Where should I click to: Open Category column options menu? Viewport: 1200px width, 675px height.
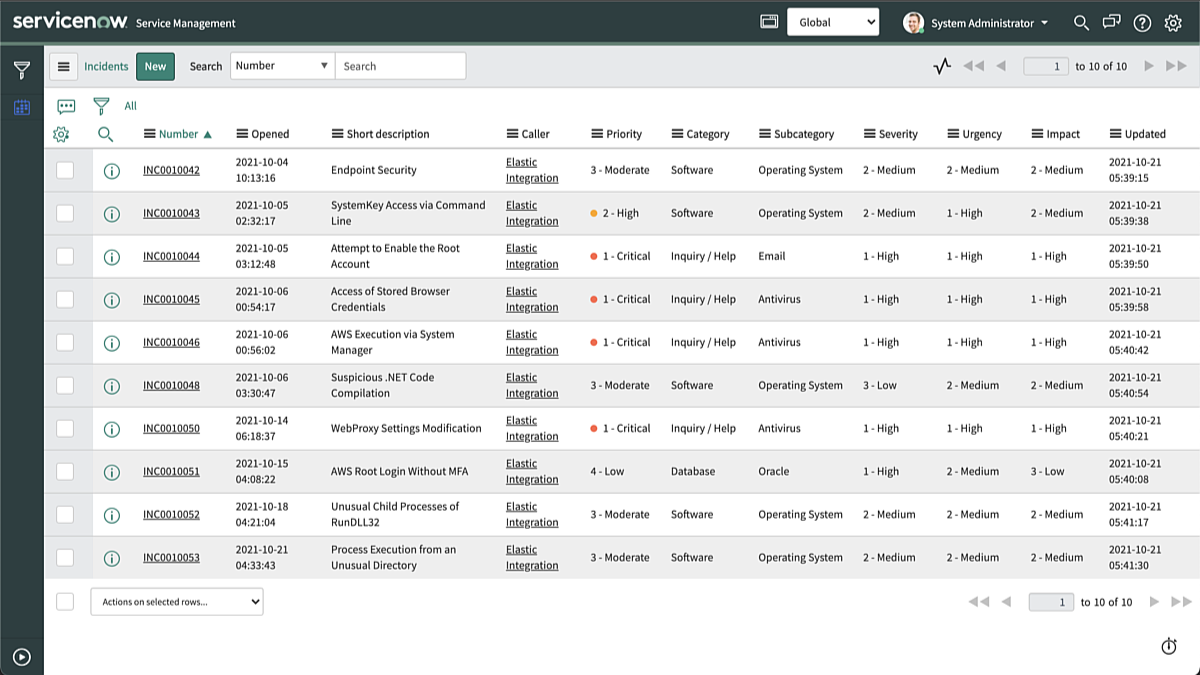pyautogui.click(x=677, y=134)
